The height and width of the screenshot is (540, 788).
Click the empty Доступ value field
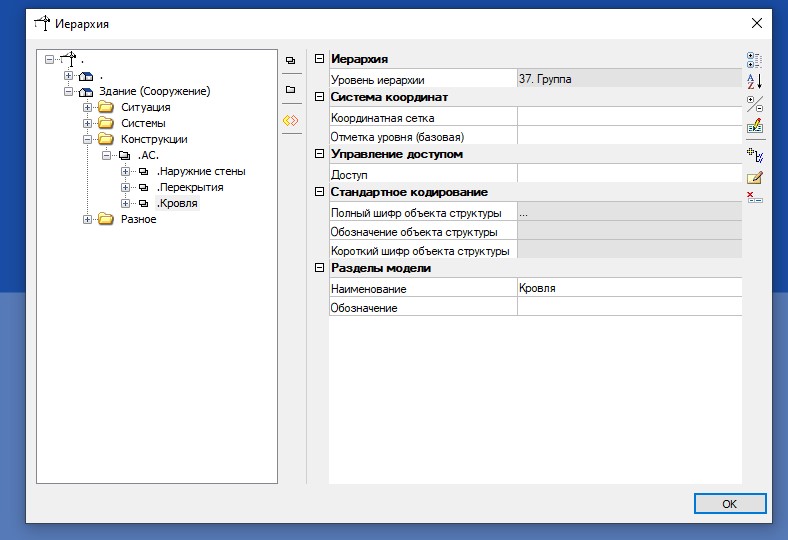point(628,175)
